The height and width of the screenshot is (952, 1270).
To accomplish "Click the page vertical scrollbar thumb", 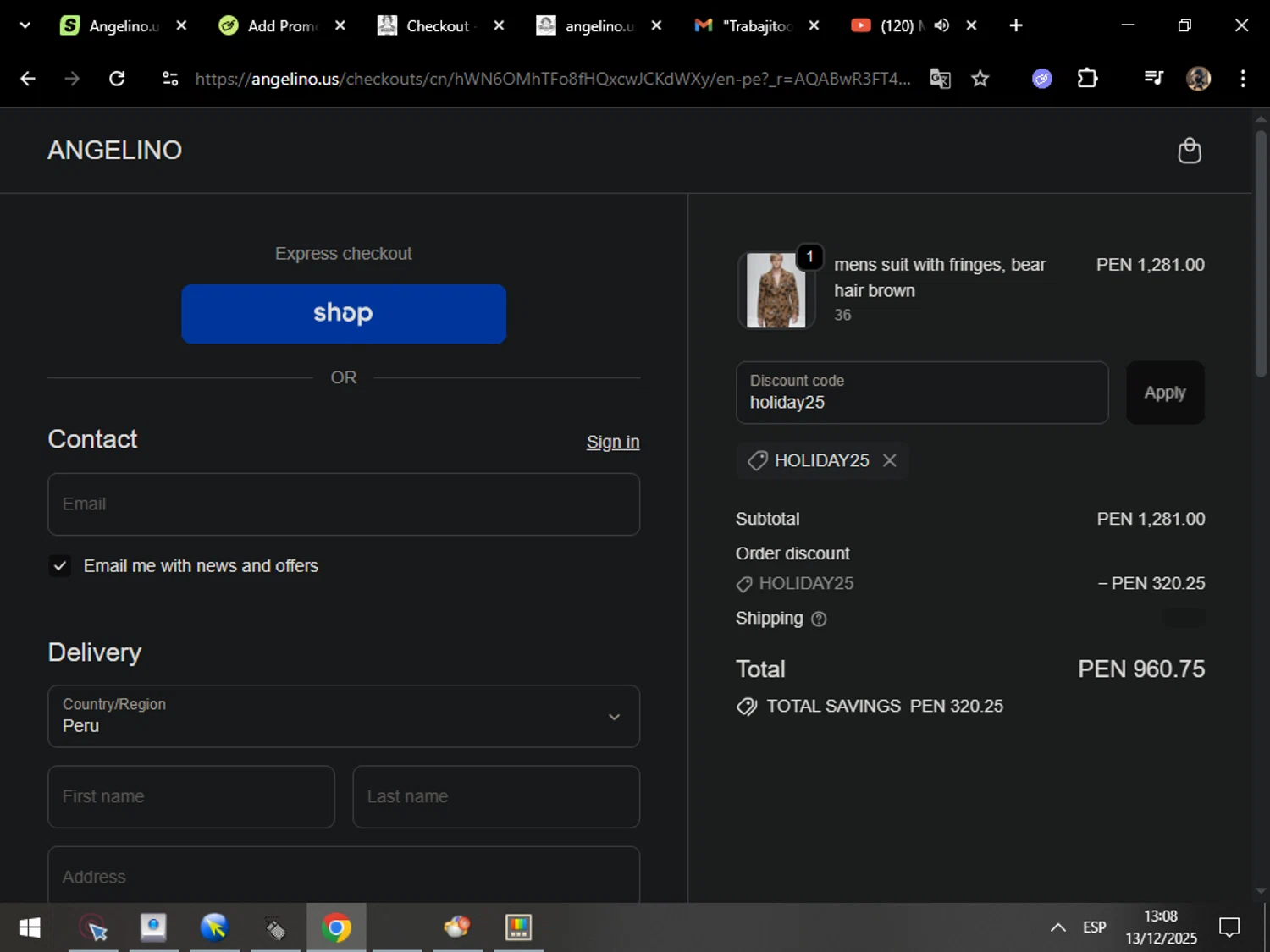I will (x=1261, y=254).
